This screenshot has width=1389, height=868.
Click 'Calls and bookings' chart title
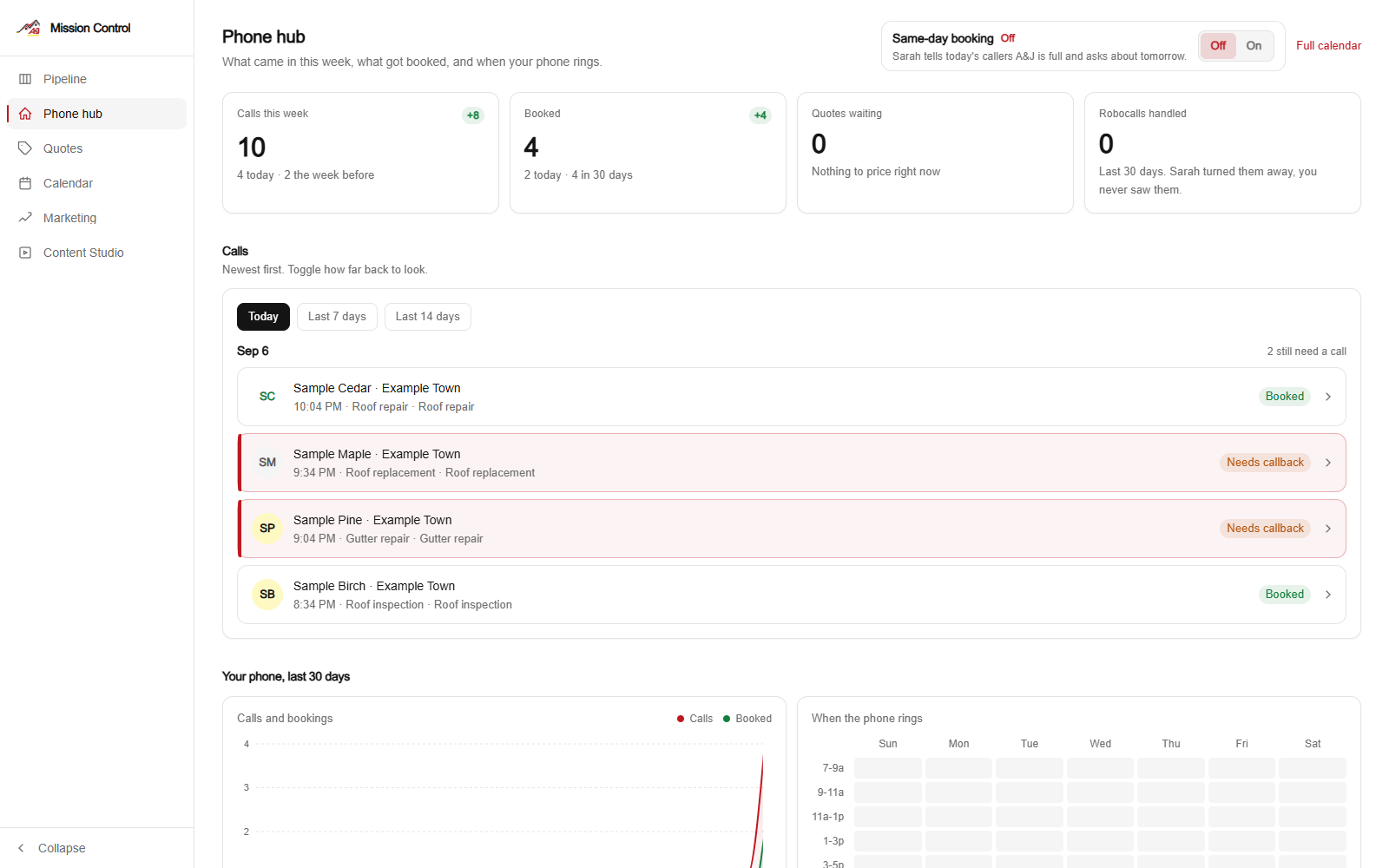pos(285,719)
